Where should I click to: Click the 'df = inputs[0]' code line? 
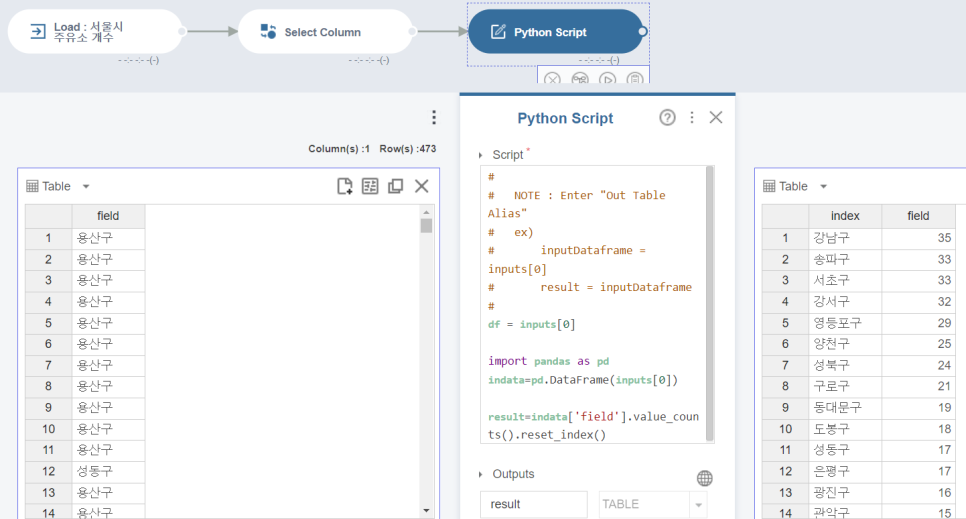[x=532, y=324]
